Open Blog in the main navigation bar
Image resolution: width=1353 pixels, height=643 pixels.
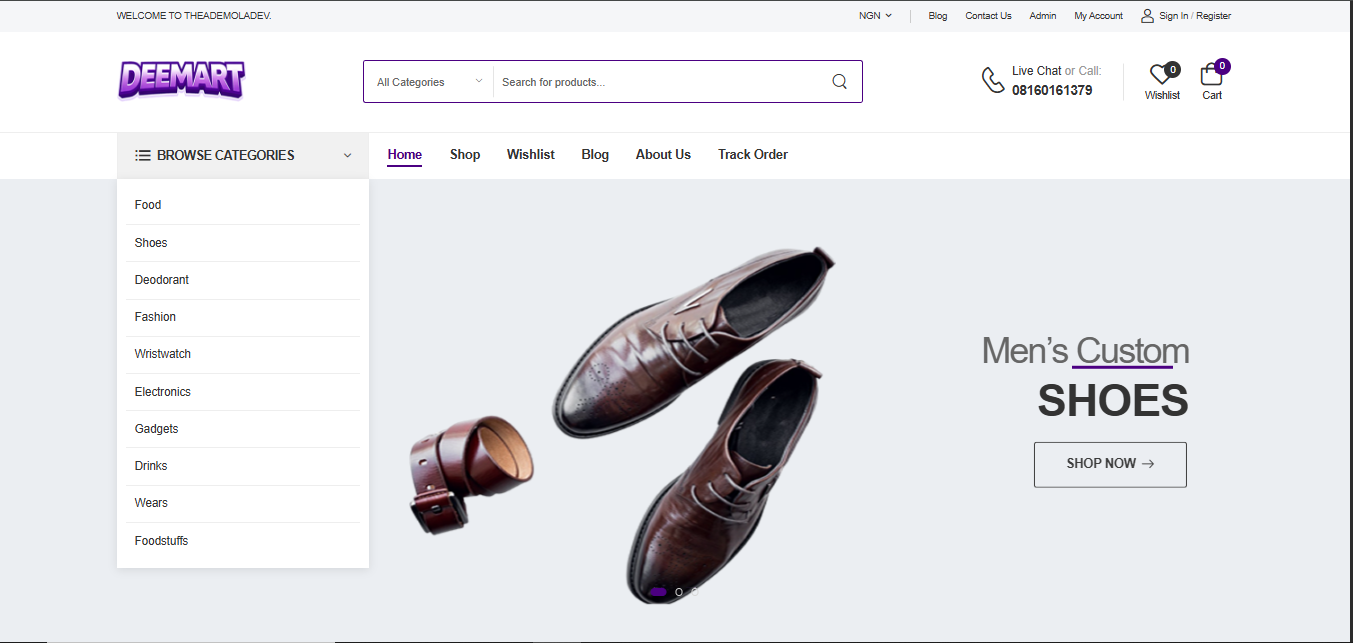[x=595, y=154]
